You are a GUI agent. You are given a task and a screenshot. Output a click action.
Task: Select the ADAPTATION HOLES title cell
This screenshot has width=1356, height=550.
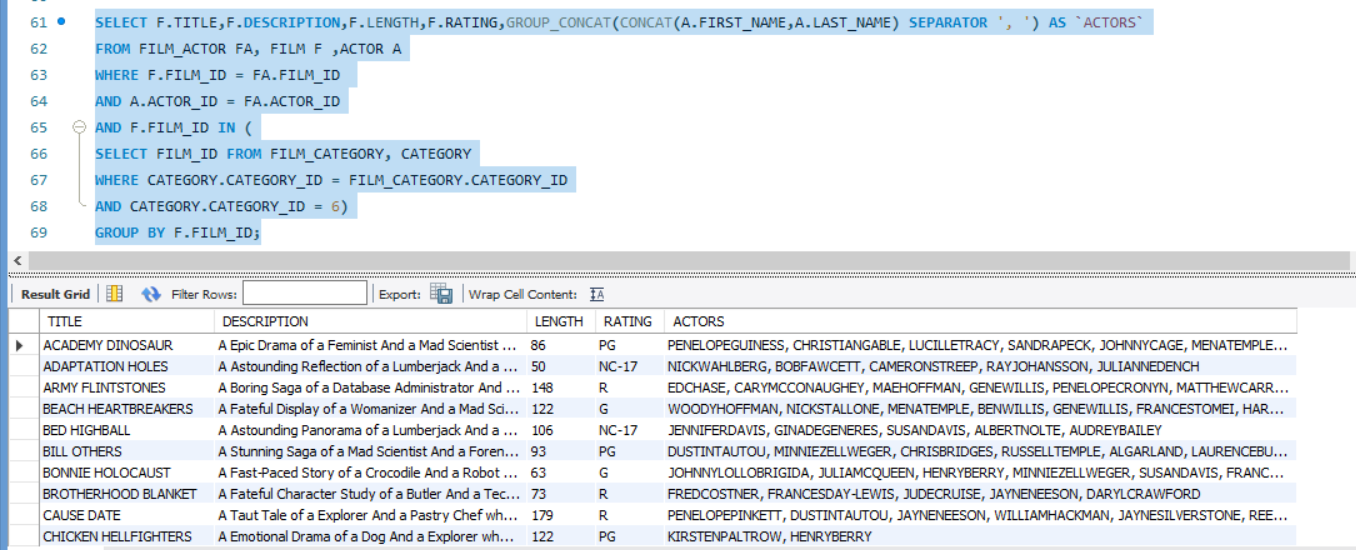pyautogui.click(x=125, y=366)
